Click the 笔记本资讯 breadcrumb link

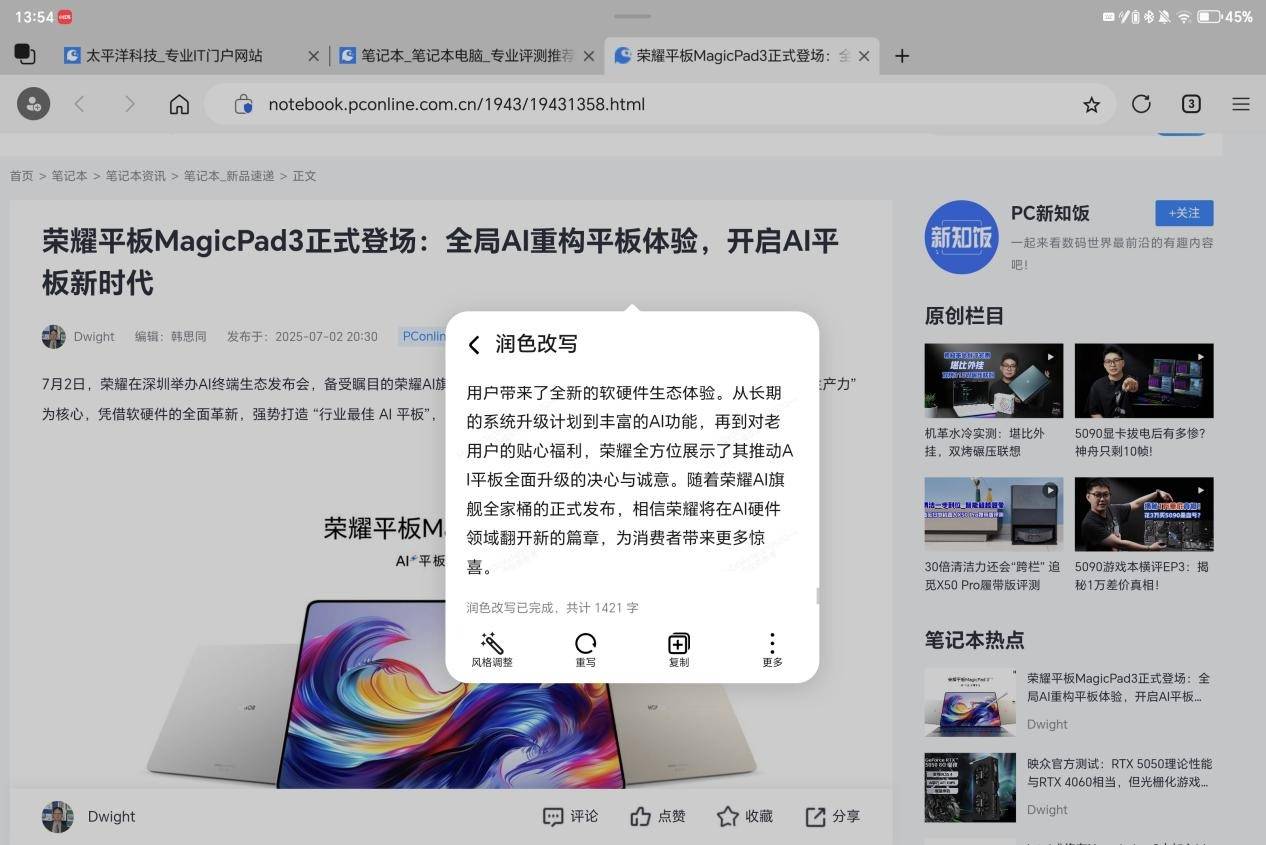point(135,176)
